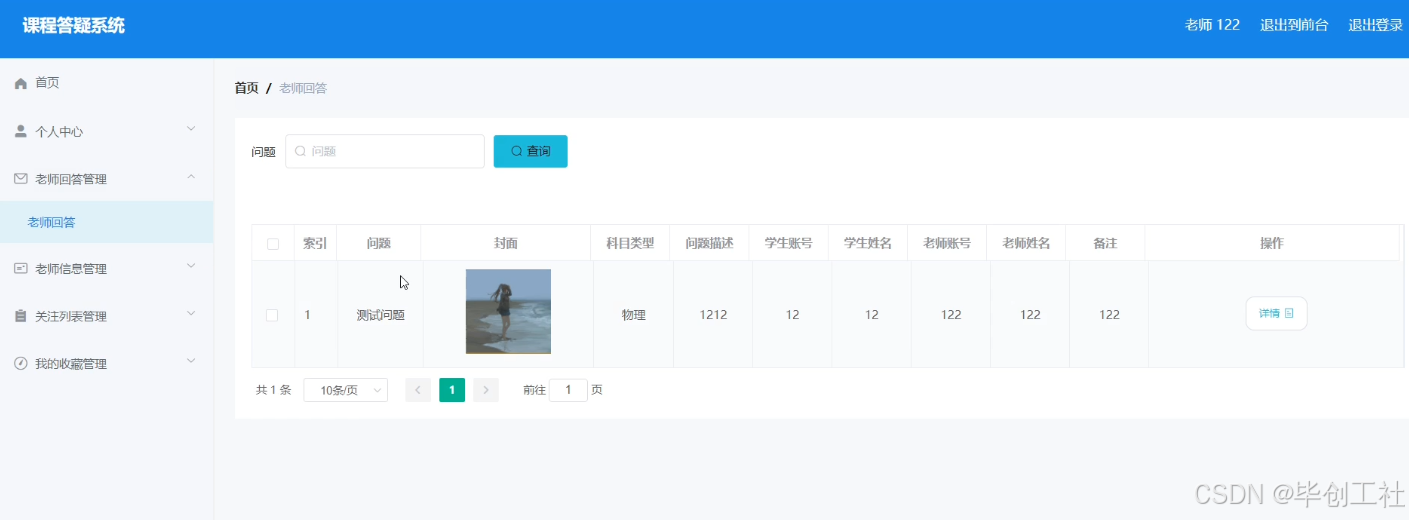
Task: Open the 10条/页 page size dropdown
Action: pyautogui.click(x=345, y=391)
